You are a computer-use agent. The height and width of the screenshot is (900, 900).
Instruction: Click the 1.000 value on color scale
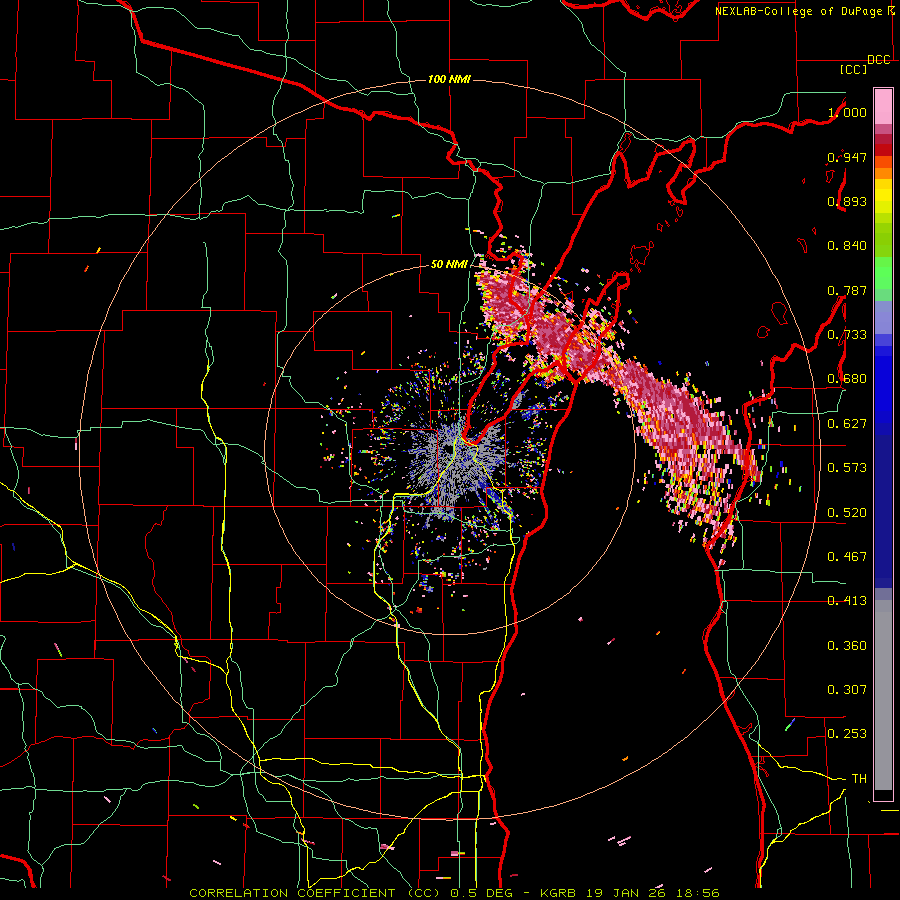click(x=847, y=112)
